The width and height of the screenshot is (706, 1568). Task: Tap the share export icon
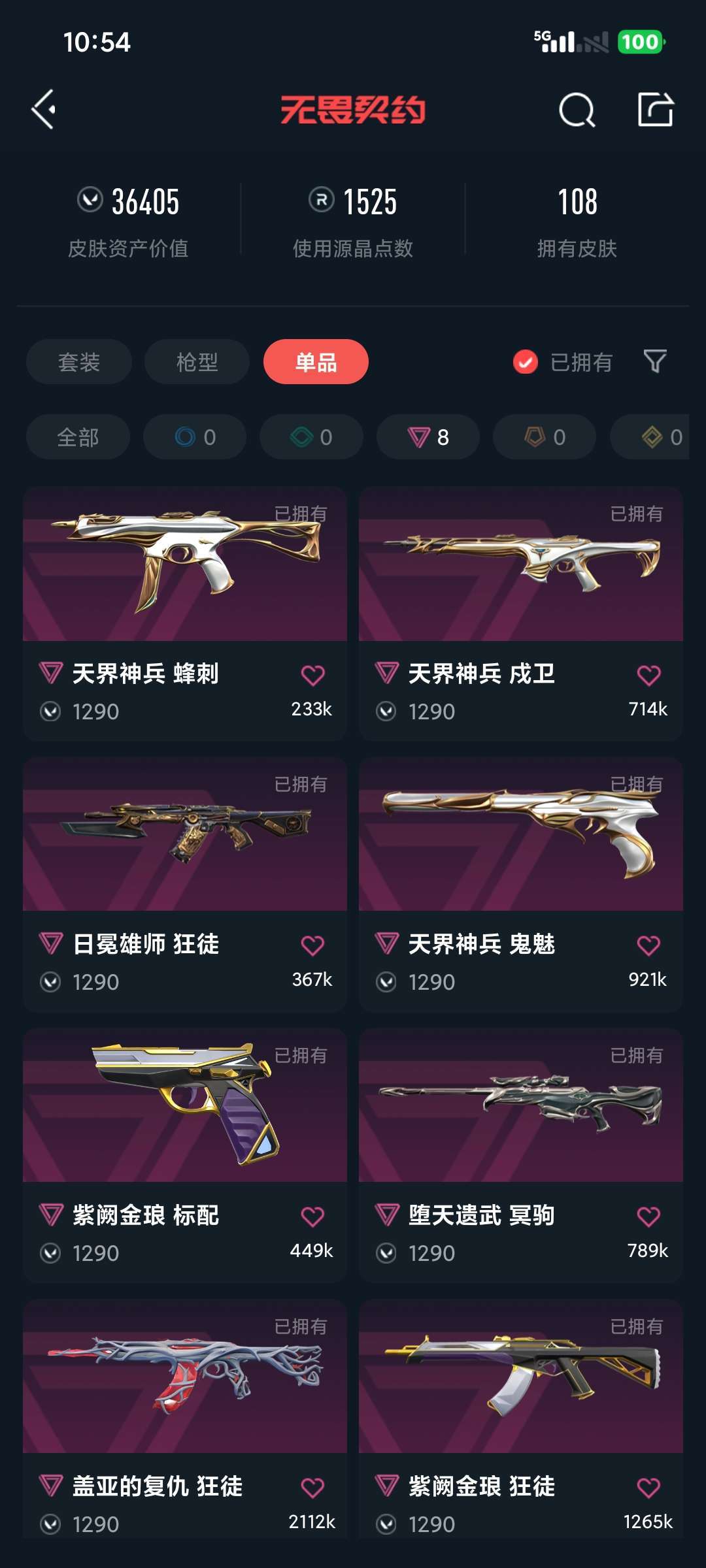[656, 109]
